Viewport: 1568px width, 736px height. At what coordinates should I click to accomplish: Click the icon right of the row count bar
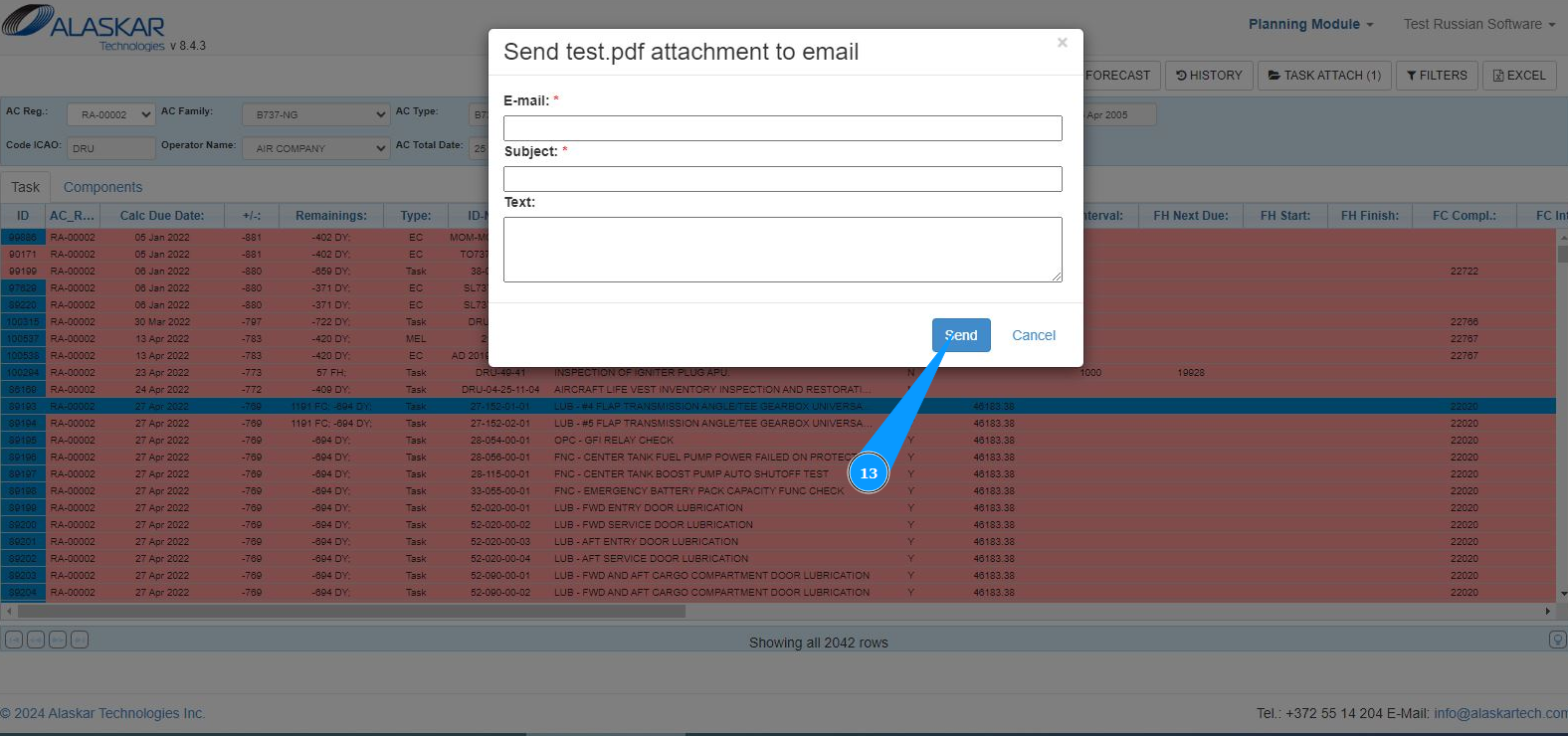point(1558,640)
